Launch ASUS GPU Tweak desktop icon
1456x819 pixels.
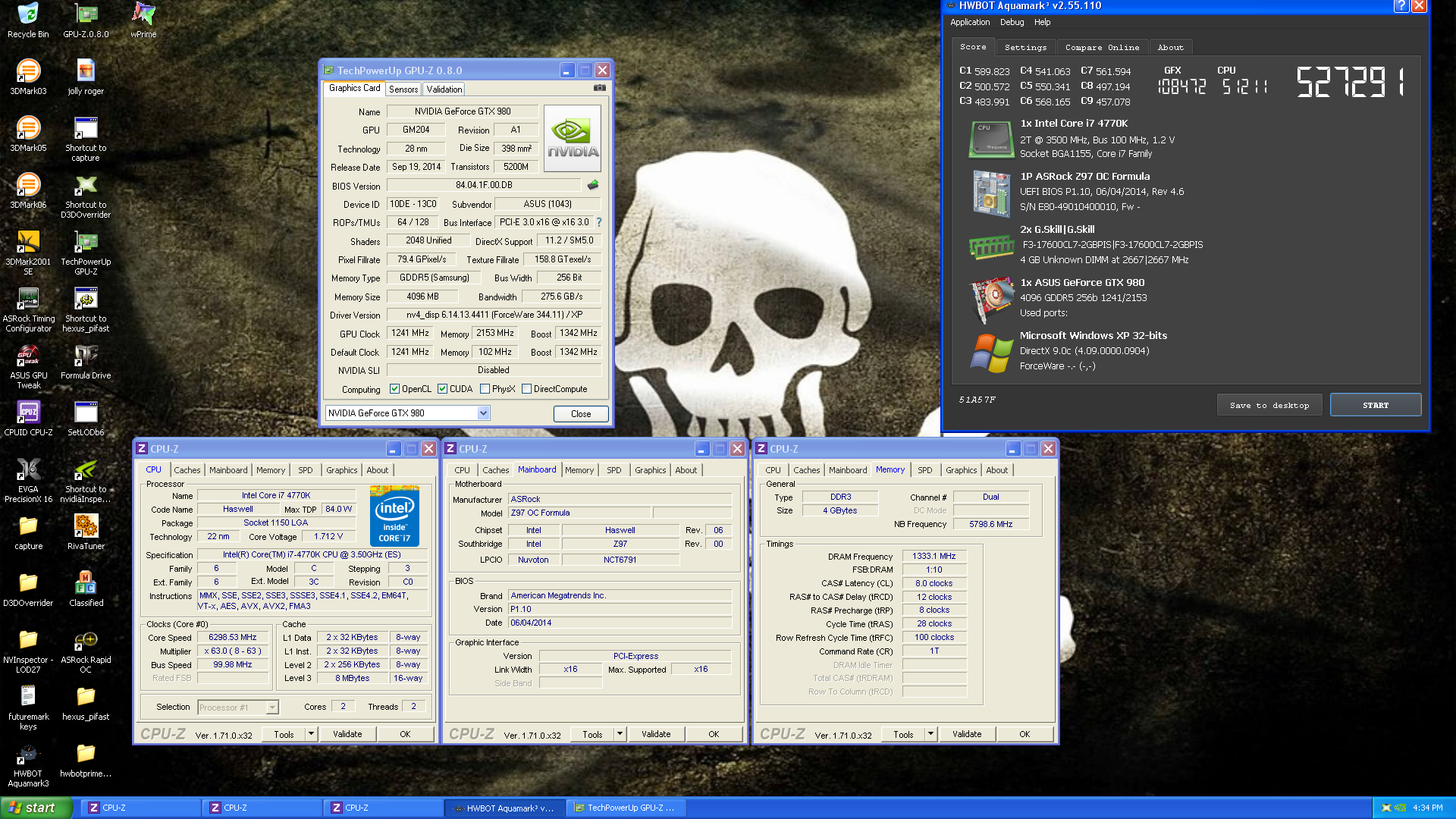coord(28,367)
